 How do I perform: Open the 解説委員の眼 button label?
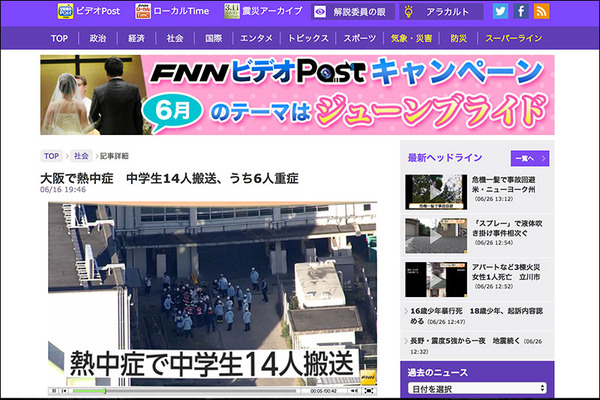click(359, 12)
